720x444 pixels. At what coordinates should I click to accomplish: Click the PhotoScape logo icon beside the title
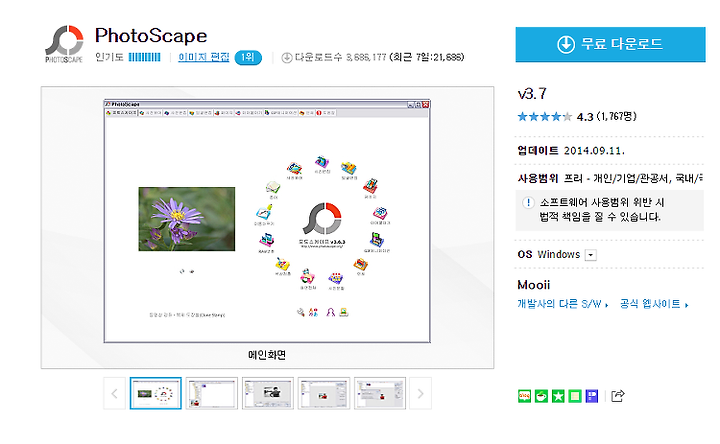tap(64, 44)
